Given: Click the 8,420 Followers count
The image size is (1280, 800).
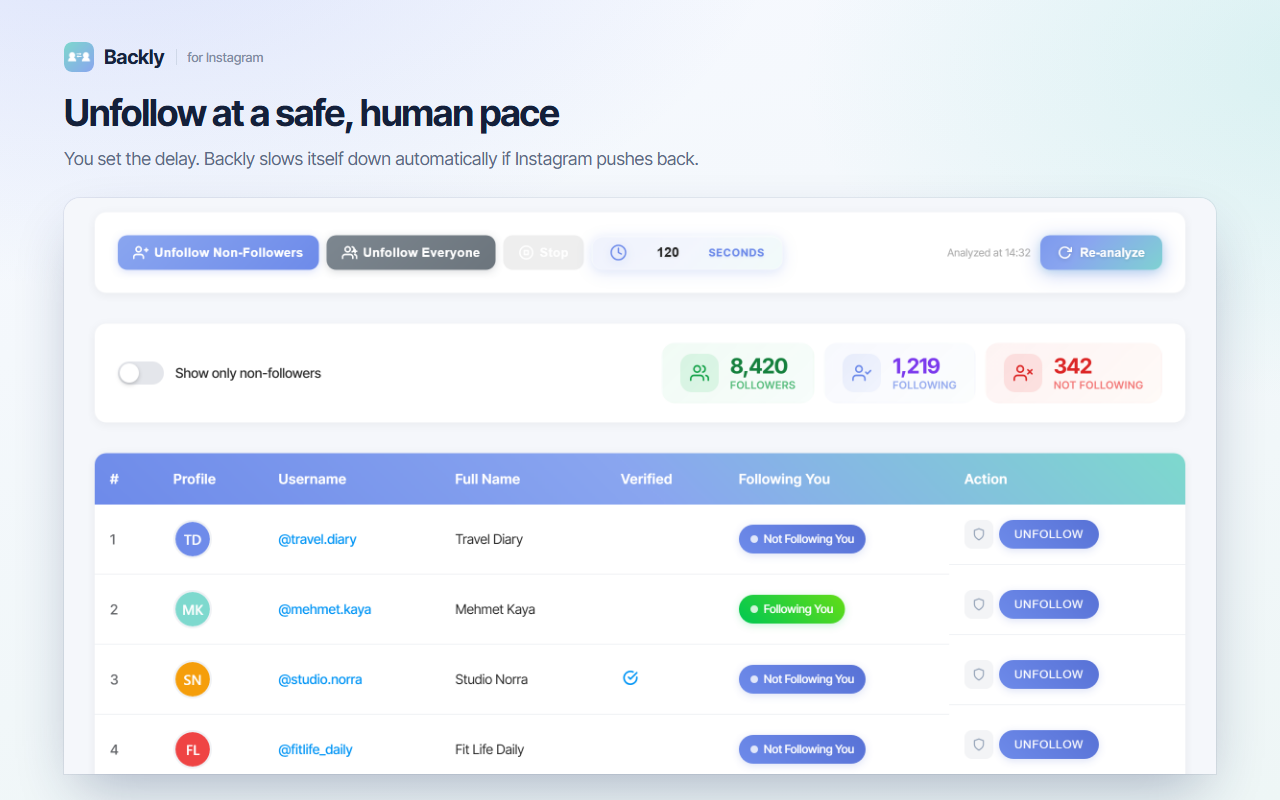Looking at the screenshot, I should coord(759,366).
